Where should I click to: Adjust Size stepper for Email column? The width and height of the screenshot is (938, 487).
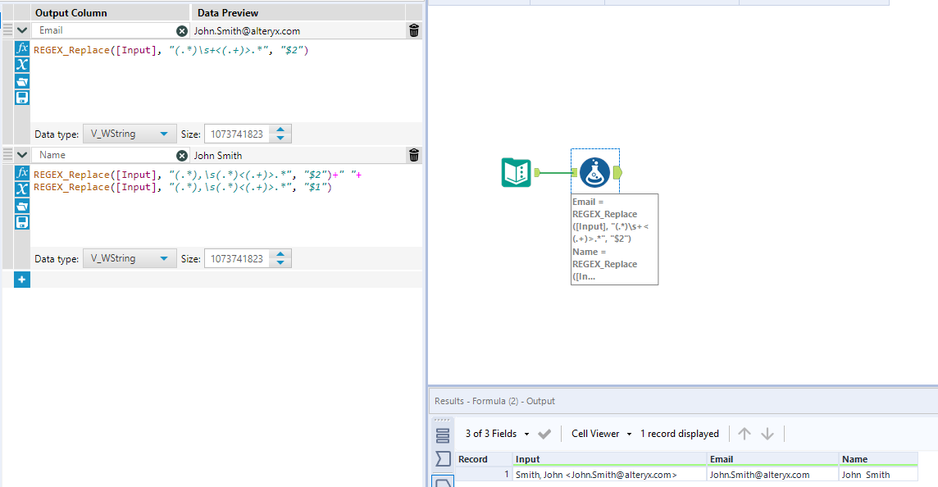coord(281,134)
